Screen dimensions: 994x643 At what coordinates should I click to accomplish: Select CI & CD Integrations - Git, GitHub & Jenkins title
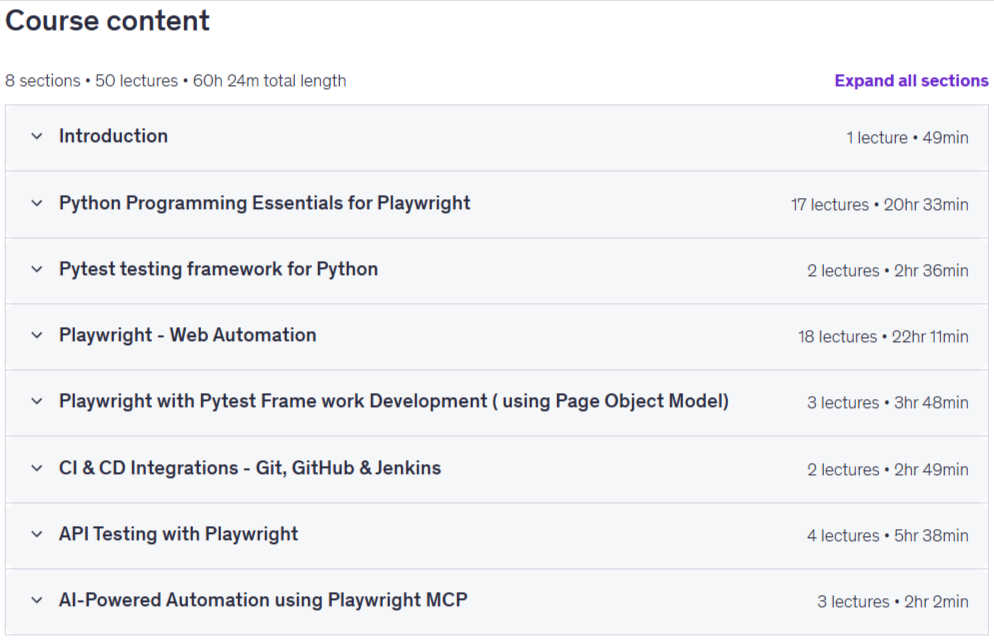pyautogui.click(x=250, y=468)
